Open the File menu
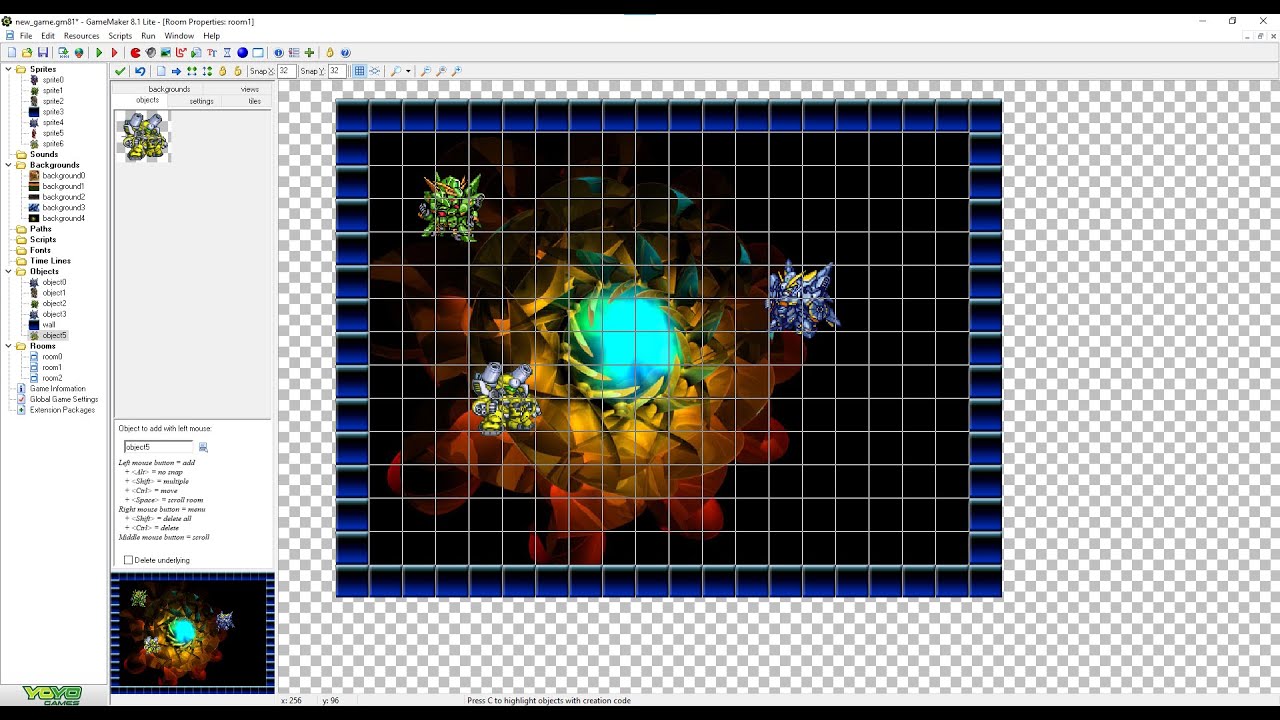Image resolution: width=1280 pixels, height=720 pixels. (x=26, y=36)
